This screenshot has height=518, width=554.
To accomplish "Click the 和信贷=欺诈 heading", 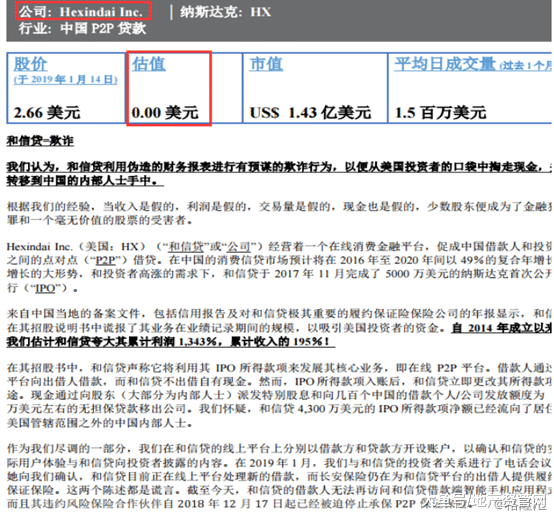I will click(x=40, y=141).
